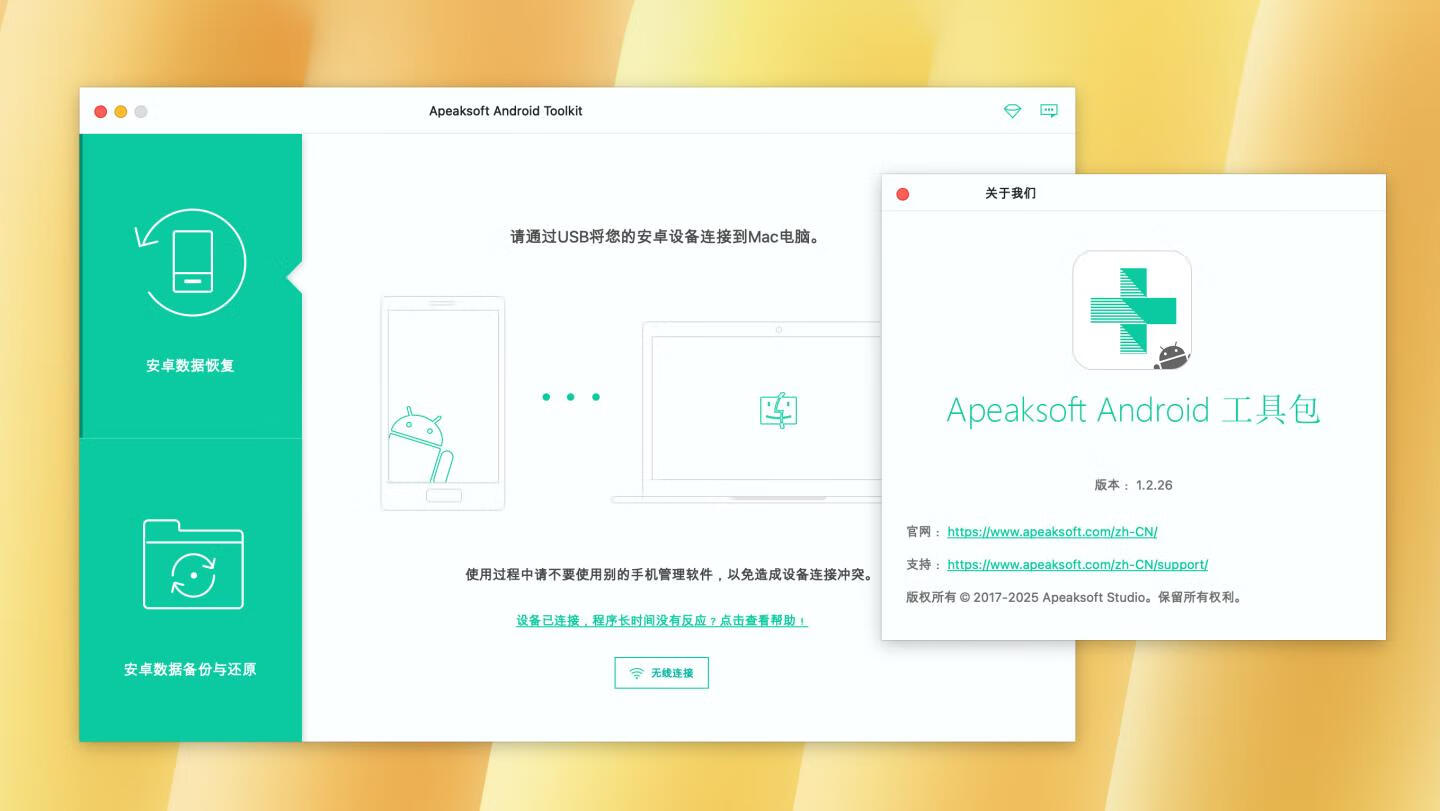Minimize the Apeaksoft Android Toolkit main window

click(x=120, y=112)
